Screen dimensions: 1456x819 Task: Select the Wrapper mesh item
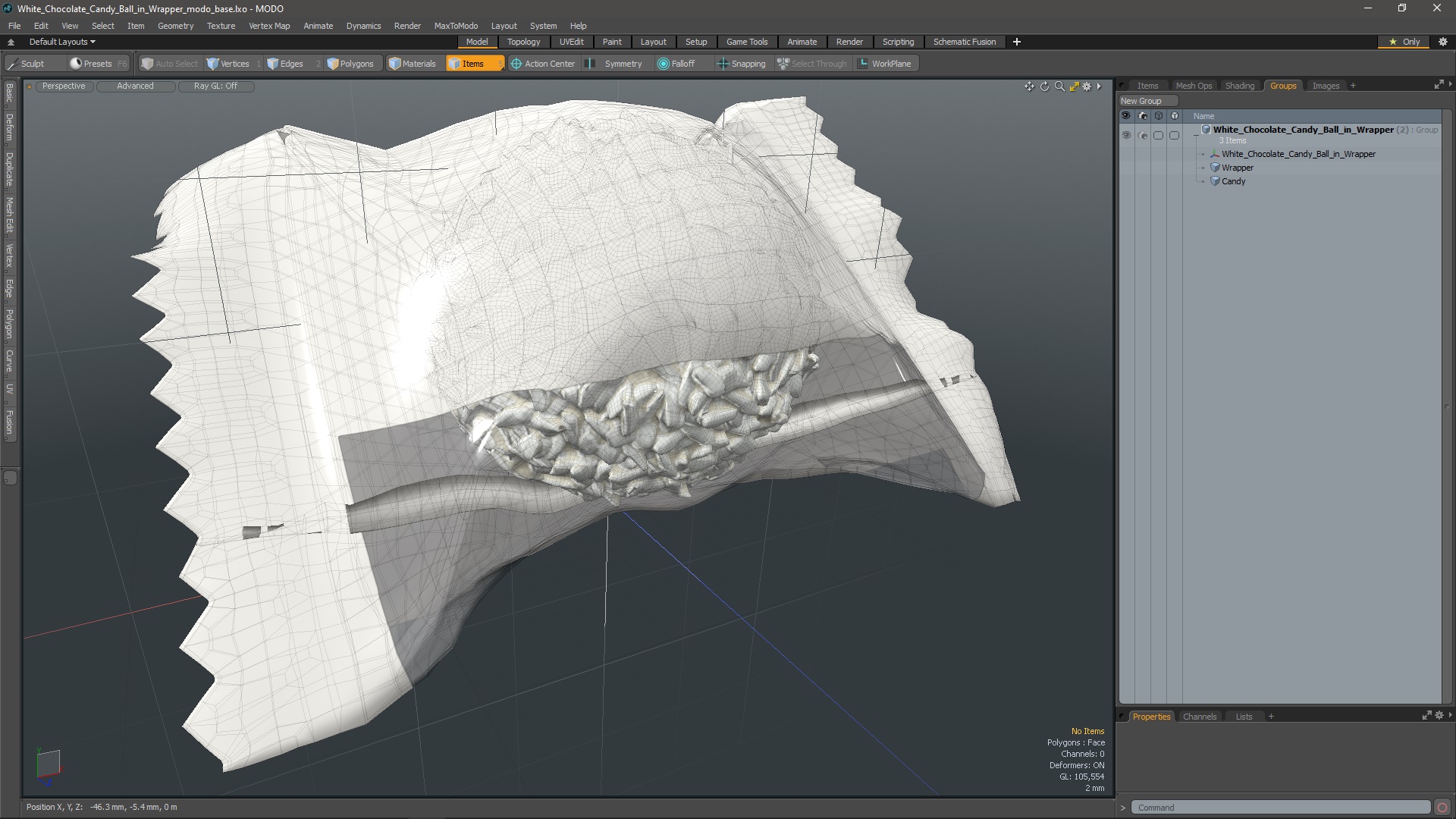tap(1237, 168)
